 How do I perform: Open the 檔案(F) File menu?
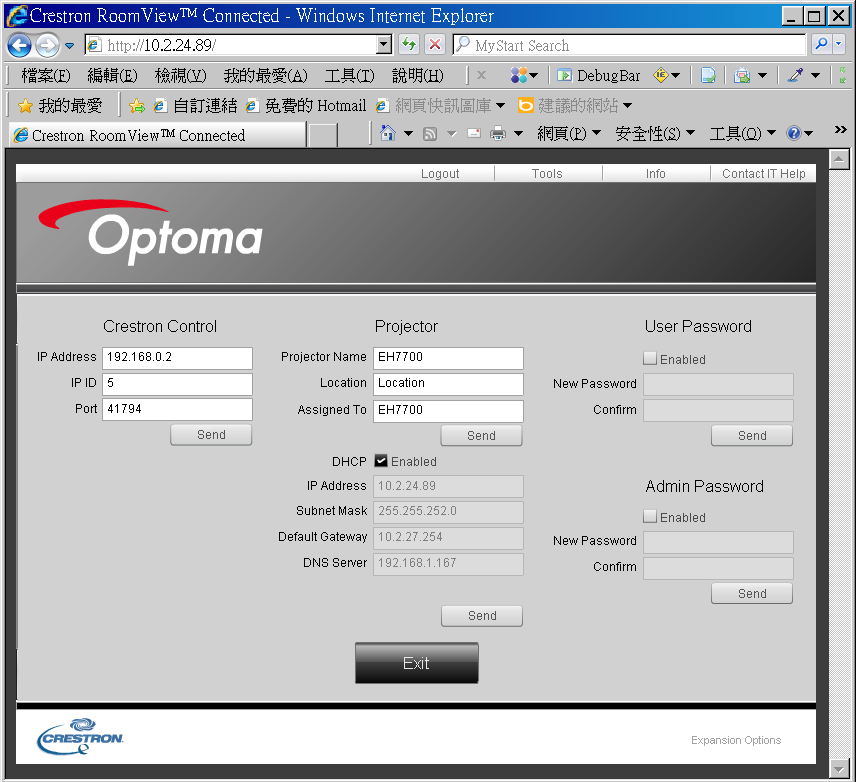point(46,75)
